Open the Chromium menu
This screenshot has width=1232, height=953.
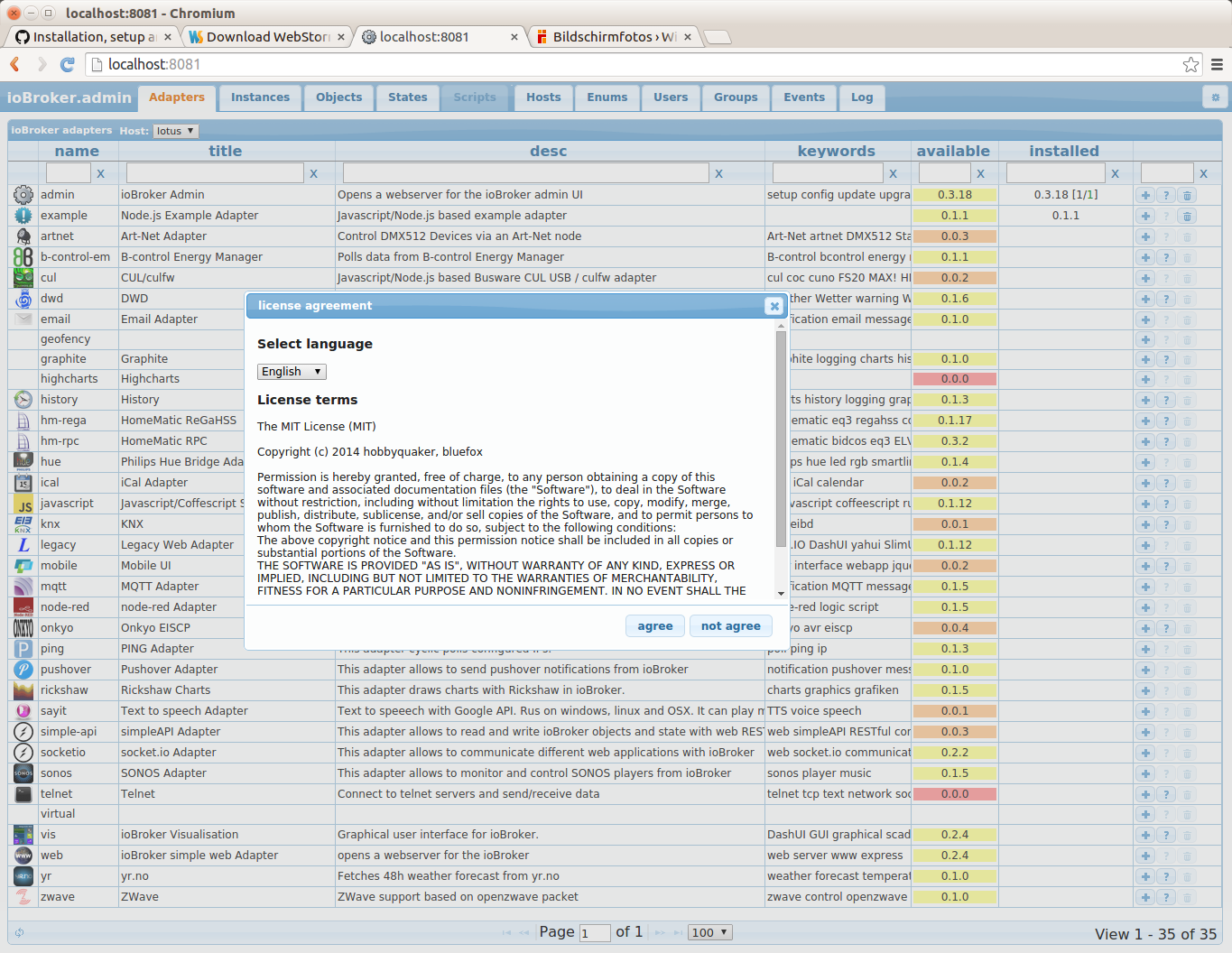click(1217, 64)
